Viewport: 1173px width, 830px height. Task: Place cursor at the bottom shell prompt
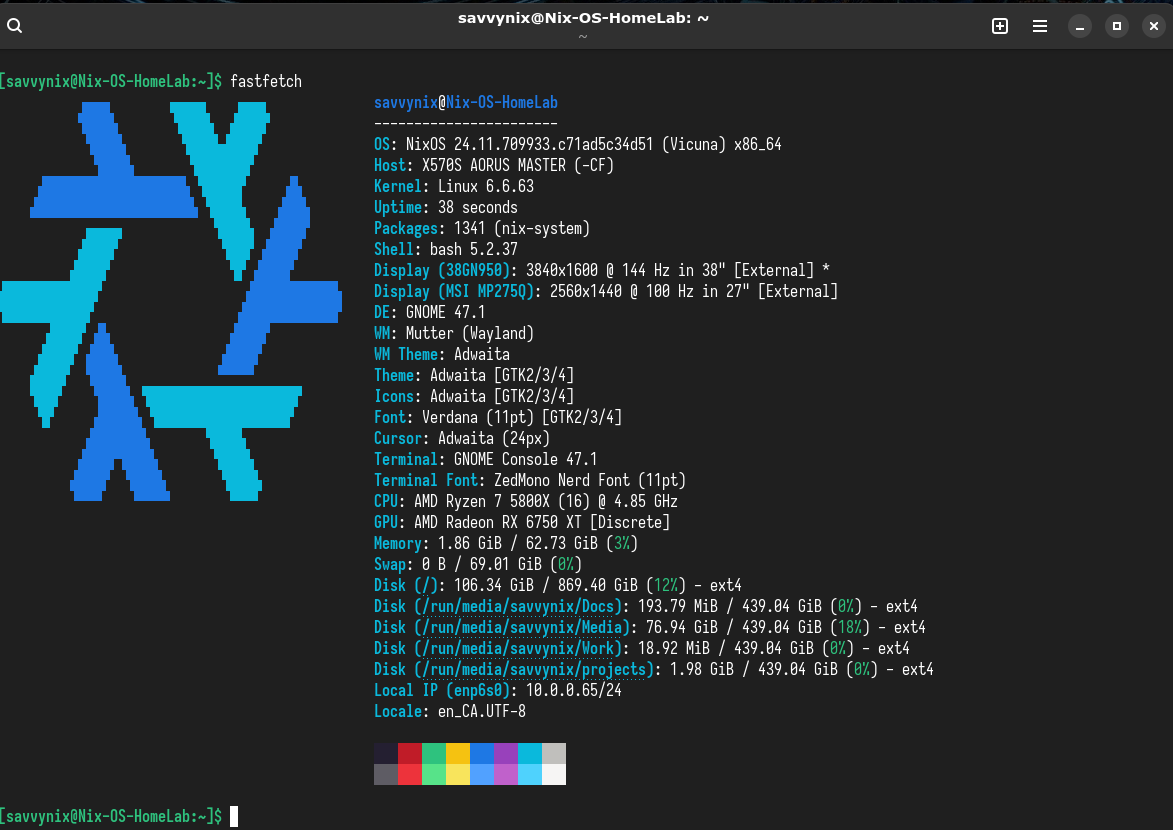click(x=234, y=816)
